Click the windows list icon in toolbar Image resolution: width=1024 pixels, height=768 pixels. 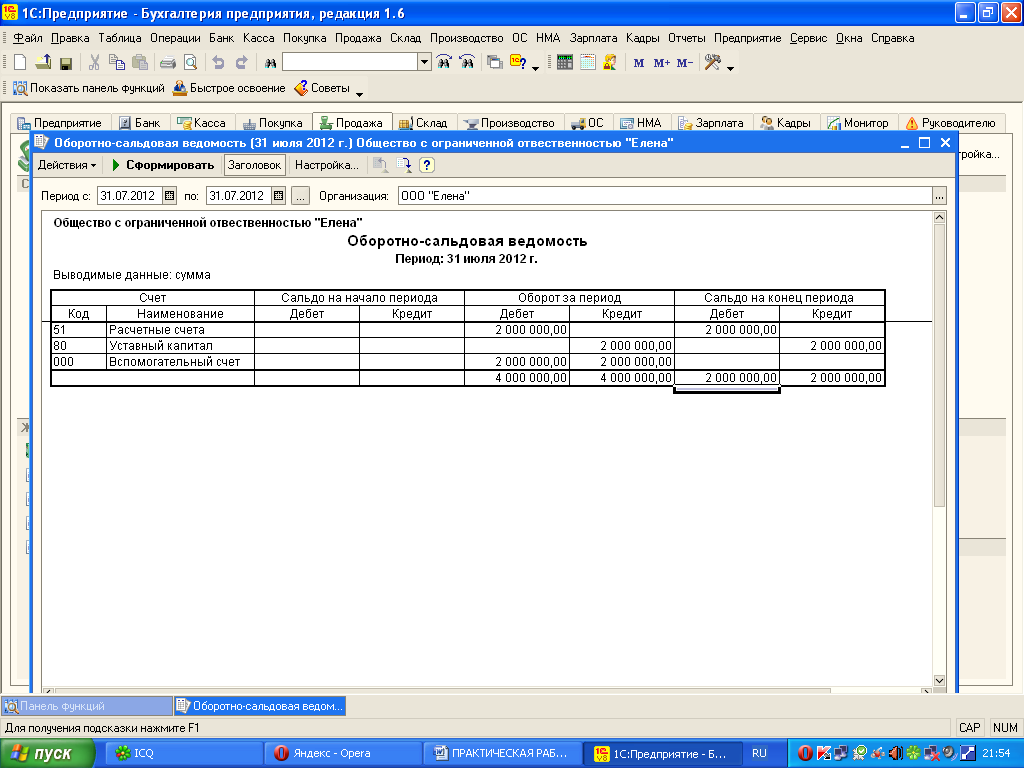495,63
